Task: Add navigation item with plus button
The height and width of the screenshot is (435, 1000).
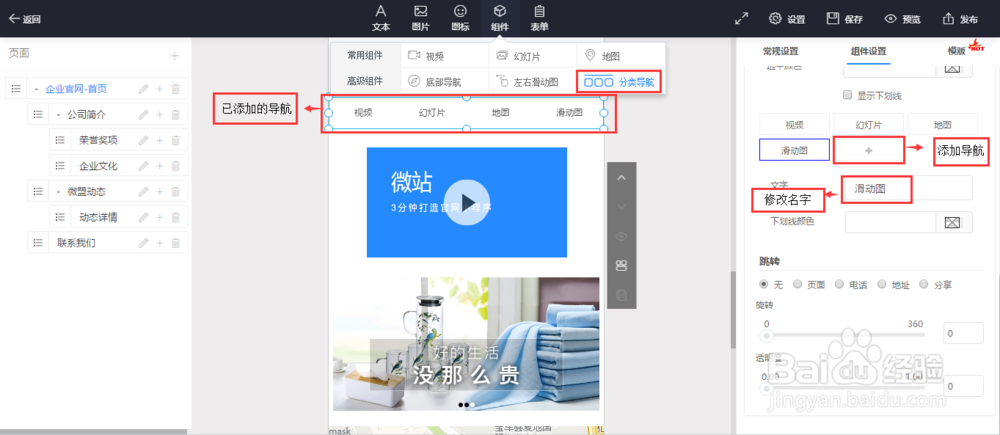Action: click(869, 149)
